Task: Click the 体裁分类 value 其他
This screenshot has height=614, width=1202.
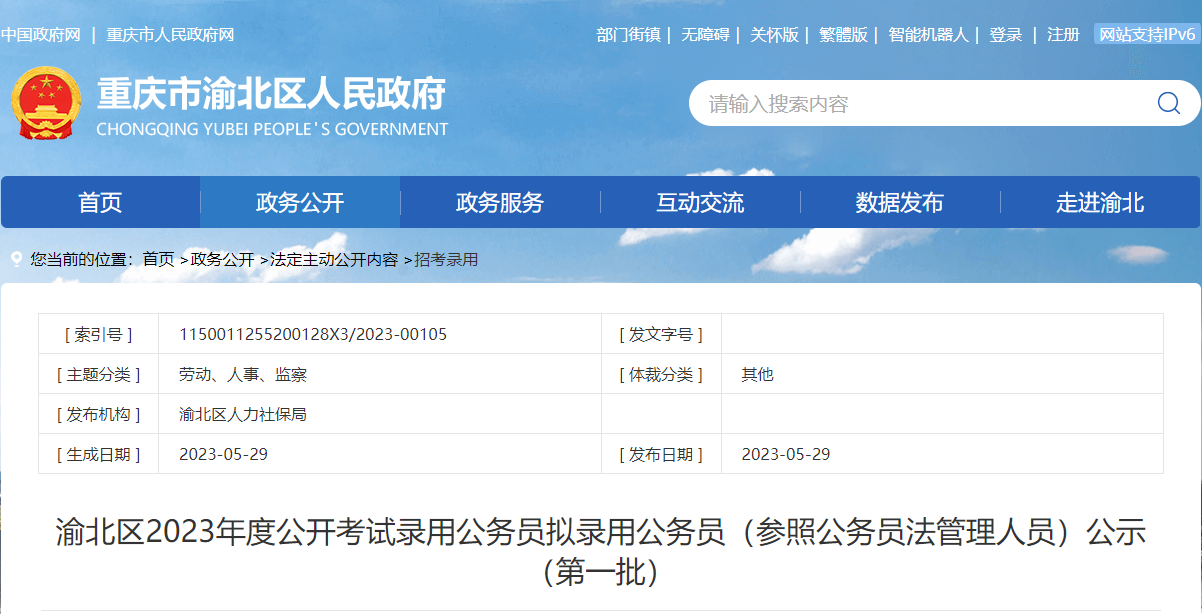Action: [x=757, y=374]
